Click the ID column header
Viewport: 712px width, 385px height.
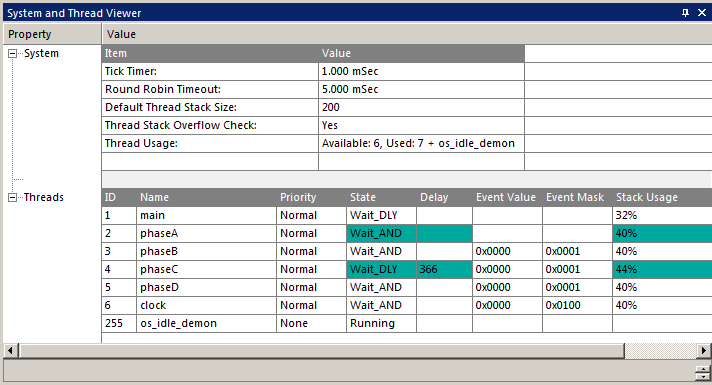(x=119, y=197)
